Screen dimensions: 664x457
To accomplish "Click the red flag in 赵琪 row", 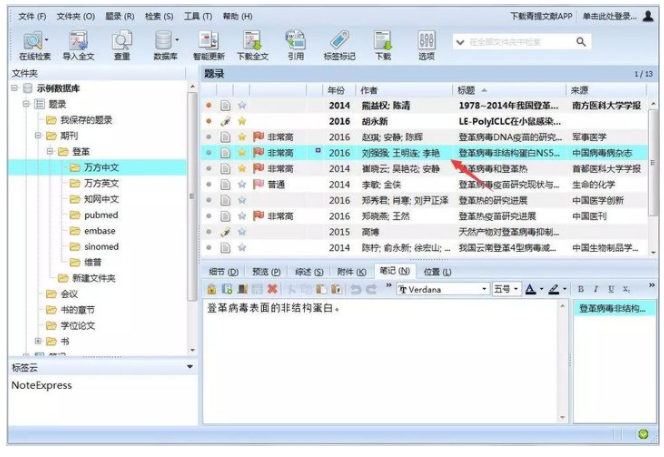I will [x=258, y=137].
